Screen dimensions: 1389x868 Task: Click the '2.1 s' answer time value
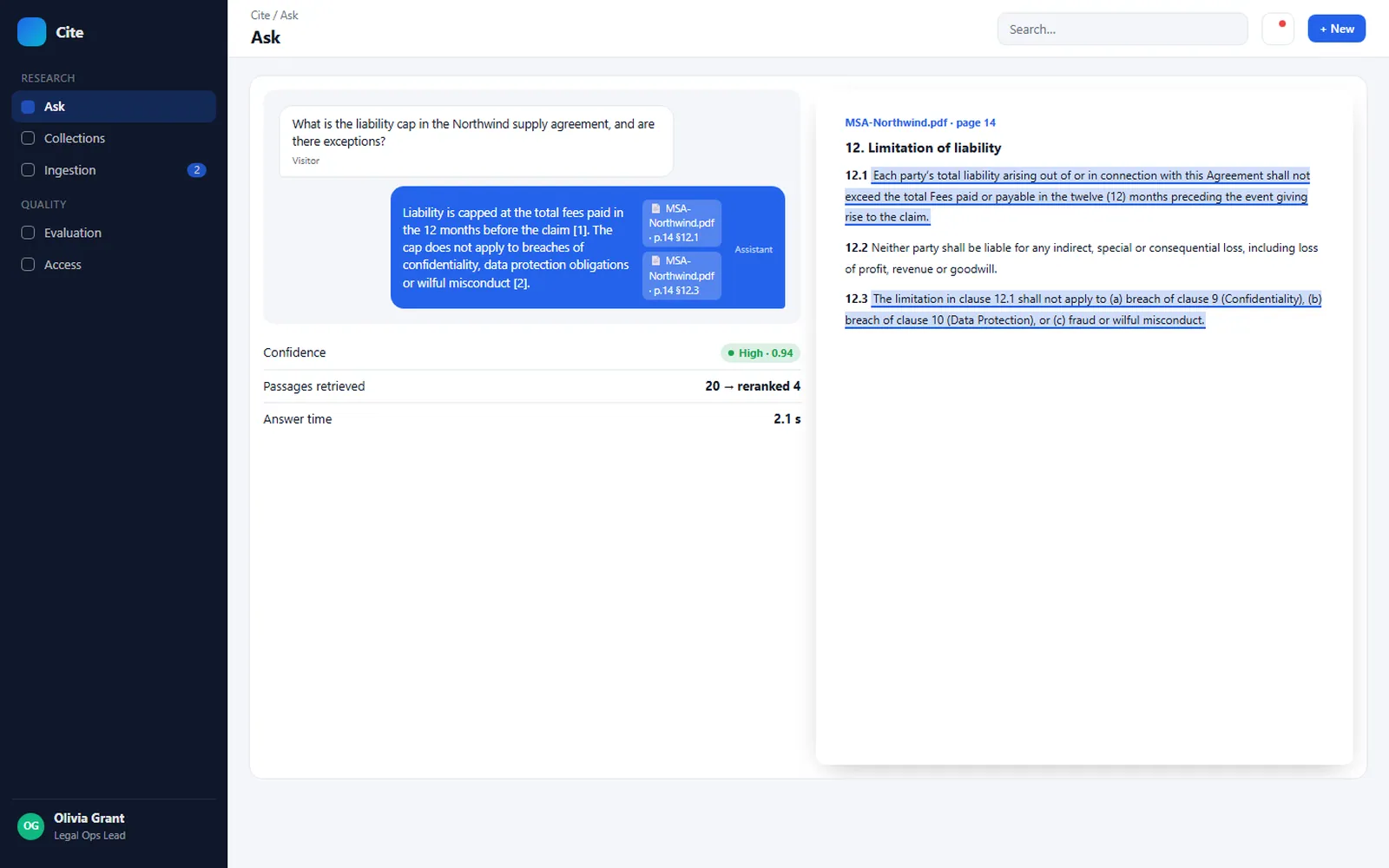coord(787,419)
